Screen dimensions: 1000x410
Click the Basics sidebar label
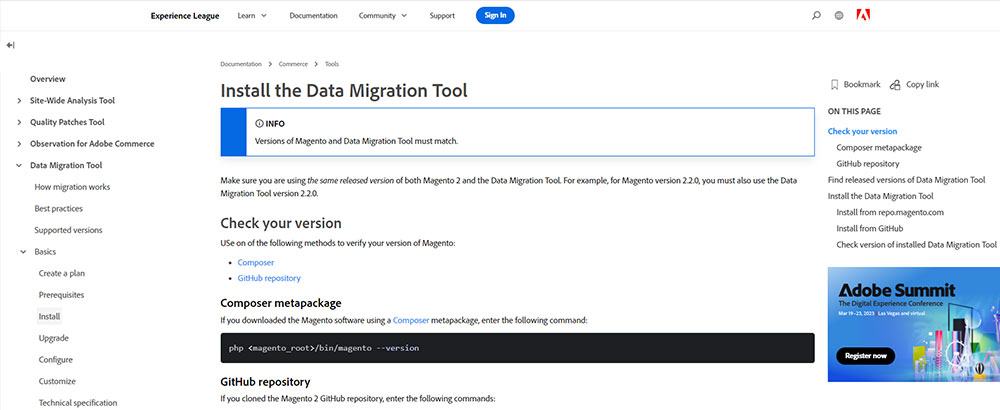(x=45, y=252)
